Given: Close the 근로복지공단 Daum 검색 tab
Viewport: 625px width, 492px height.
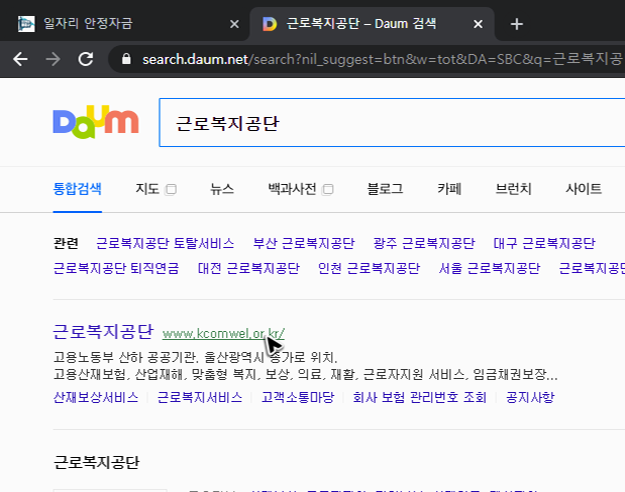Looking at the screenshot, I should (x=478, y=24).
